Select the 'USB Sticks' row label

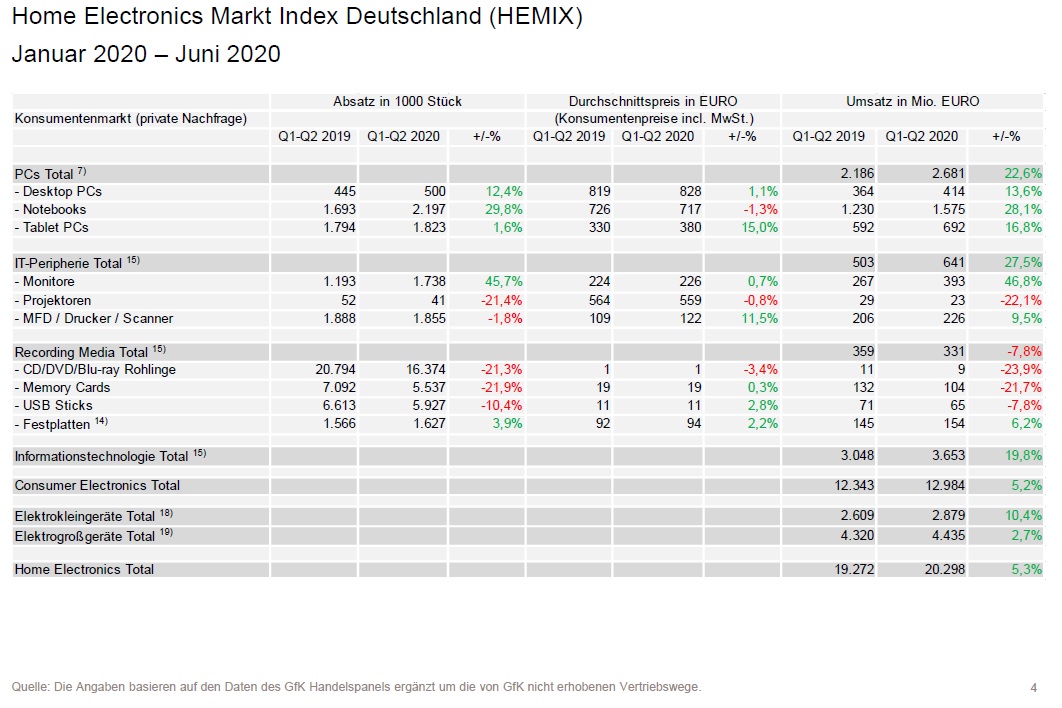click(x=53, y=405)
